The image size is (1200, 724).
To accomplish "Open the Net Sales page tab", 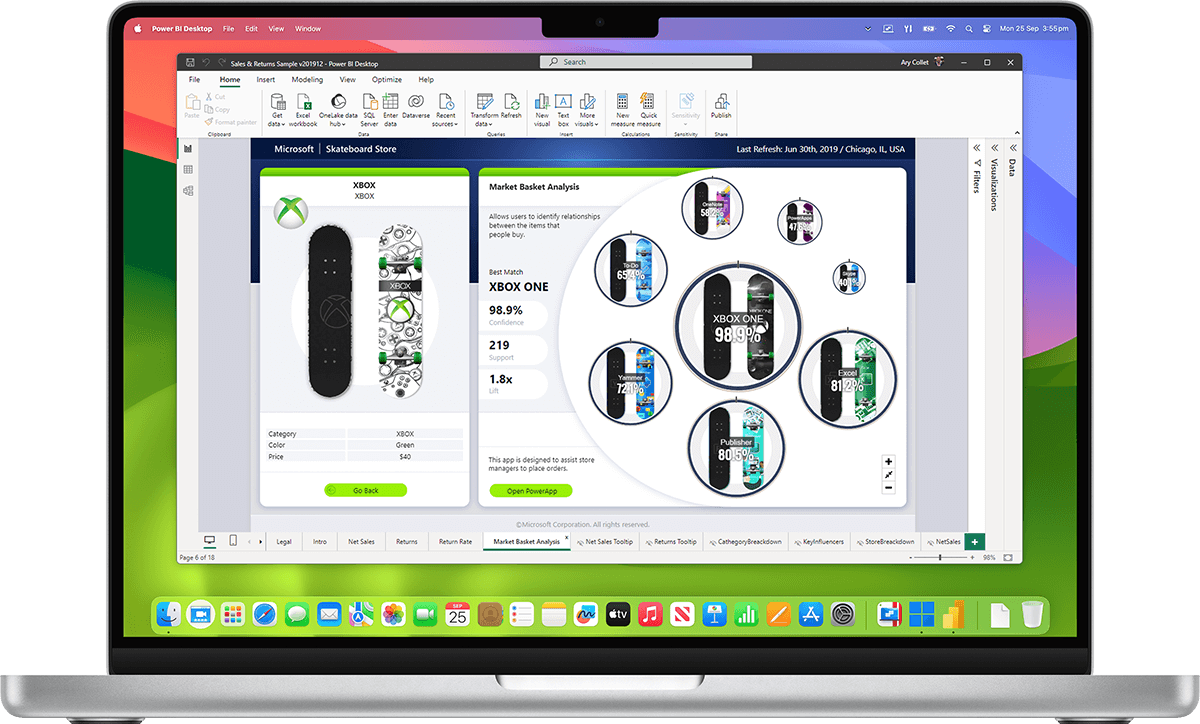I will tap(361, 541).
